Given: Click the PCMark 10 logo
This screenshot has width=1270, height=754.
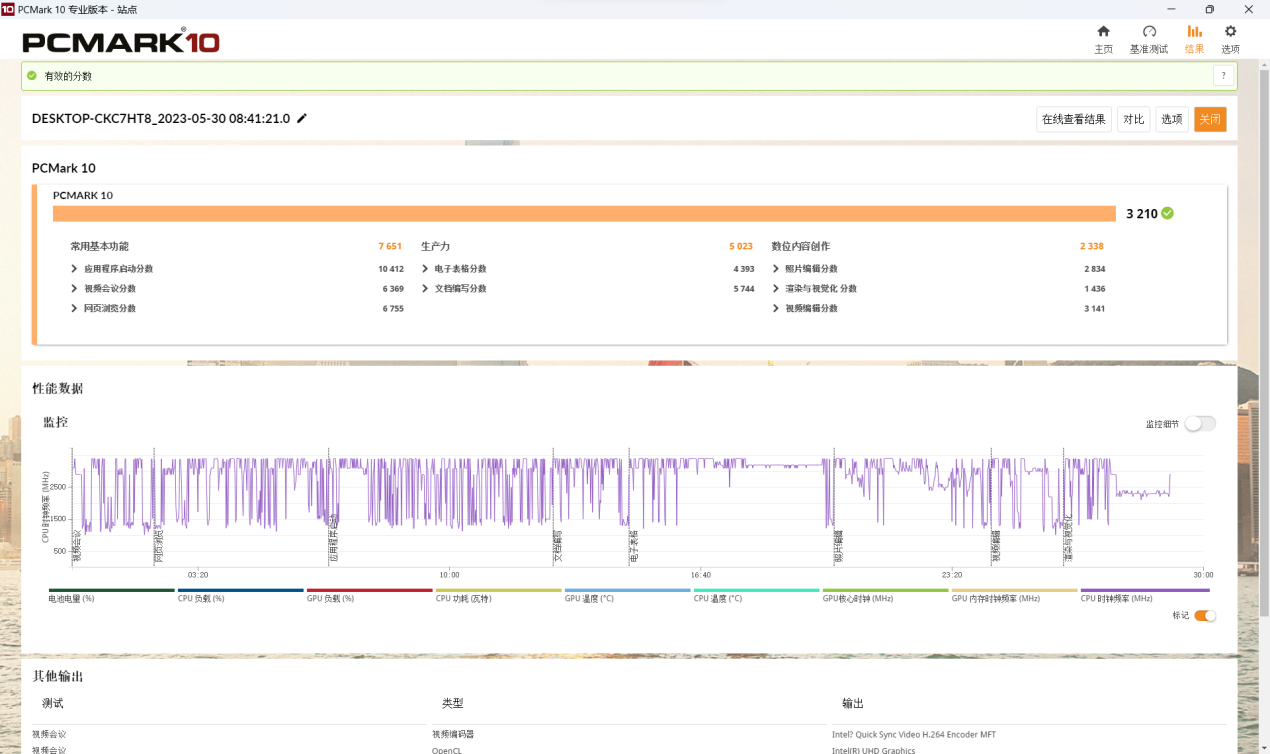Looking at the screenshot, I should (x=121, y=42).
